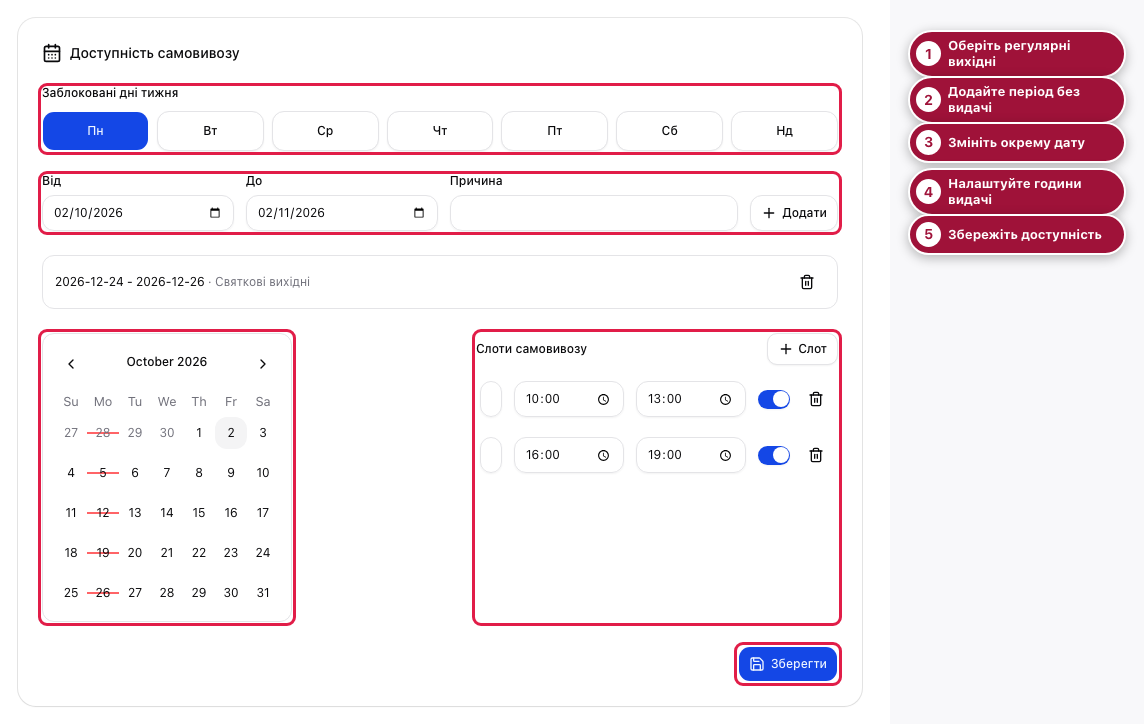
Task: Focus the Причина text field
Action: click(x=594, y=213)
